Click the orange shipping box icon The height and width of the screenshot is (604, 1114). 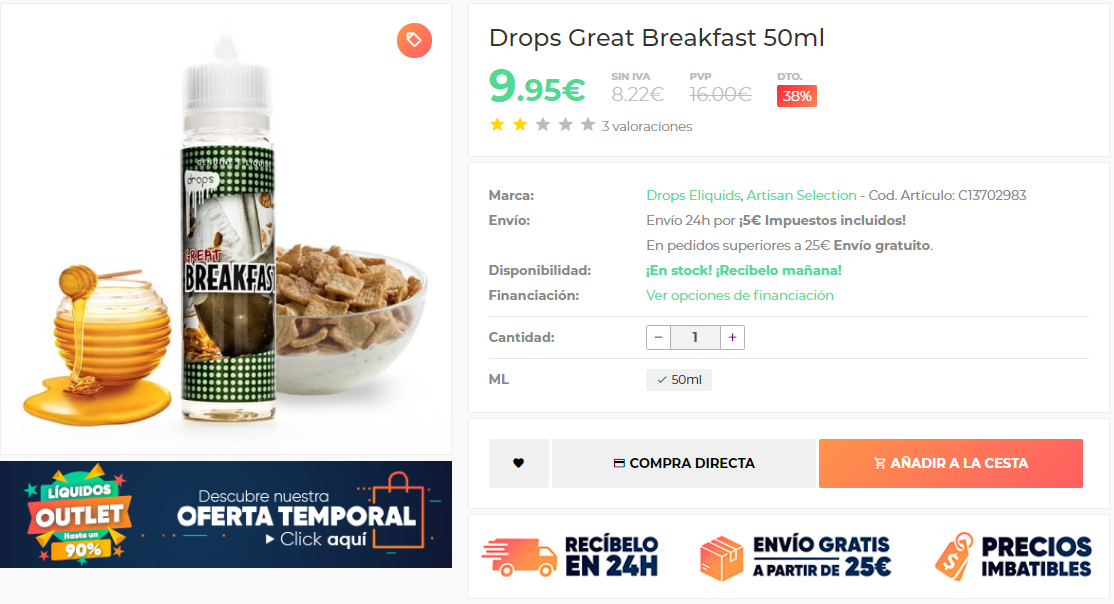click(721, 557)
